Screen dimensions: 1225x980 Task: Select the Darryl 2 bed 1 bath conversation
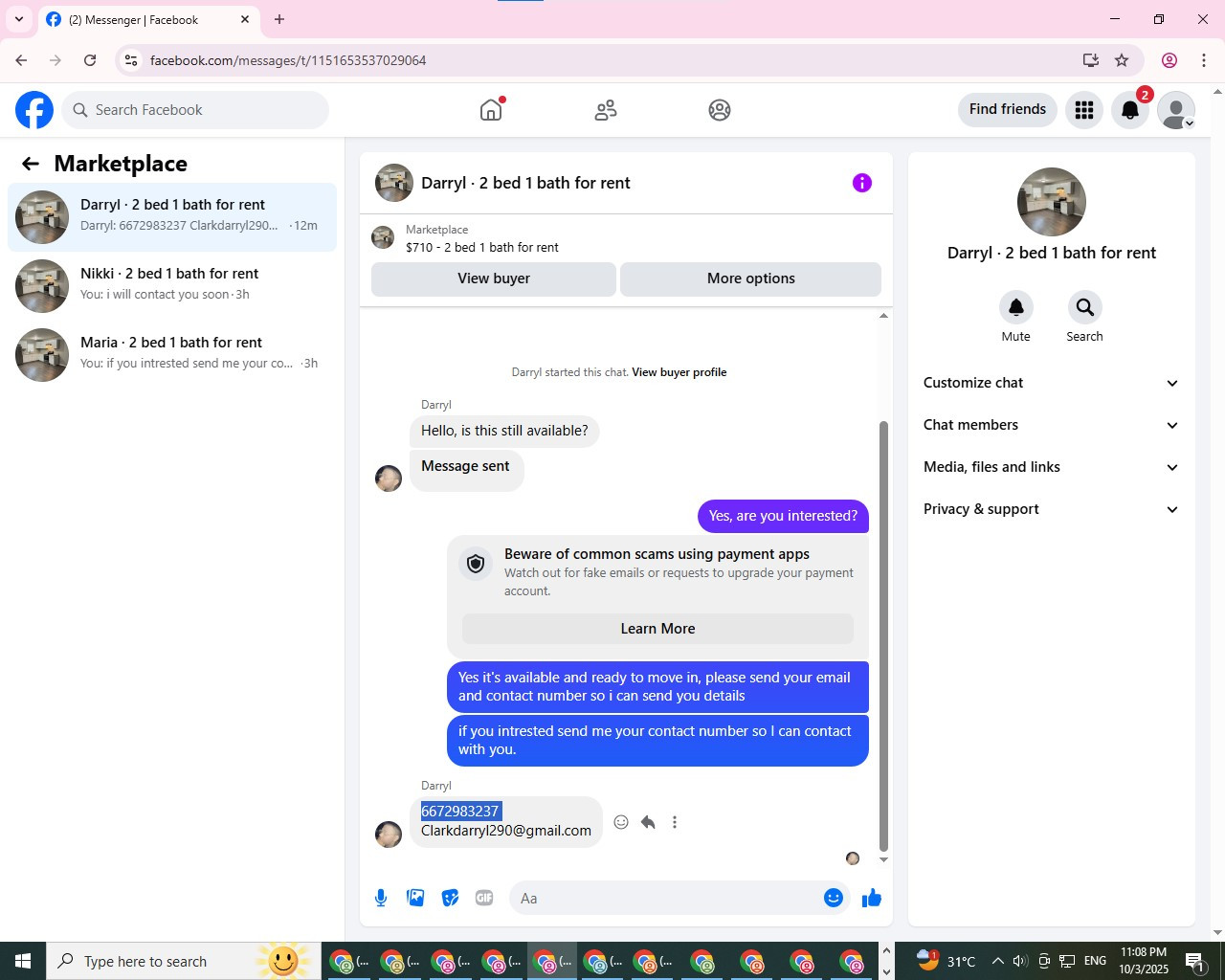click(172, 217)
